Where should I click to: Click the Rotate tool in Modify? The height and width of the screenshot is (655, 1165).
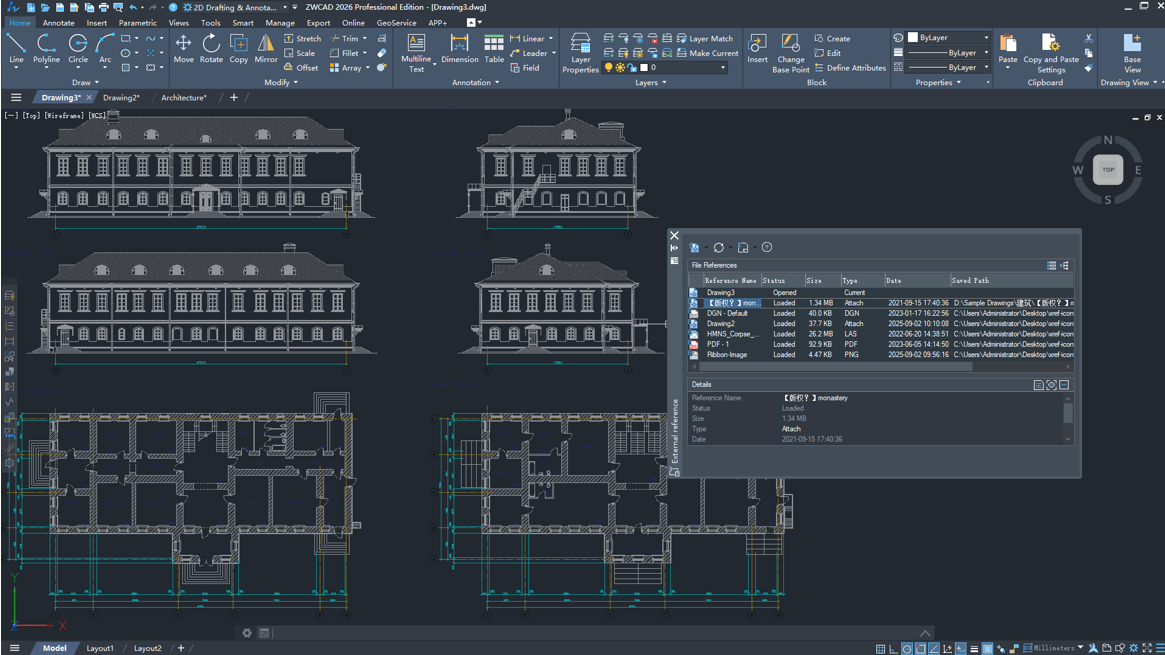pos(211,47)
